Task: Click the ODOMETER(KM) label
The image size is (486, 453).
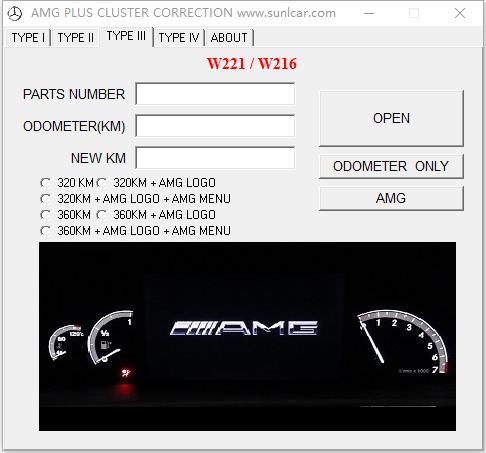Action: click(x=74, y=126)
